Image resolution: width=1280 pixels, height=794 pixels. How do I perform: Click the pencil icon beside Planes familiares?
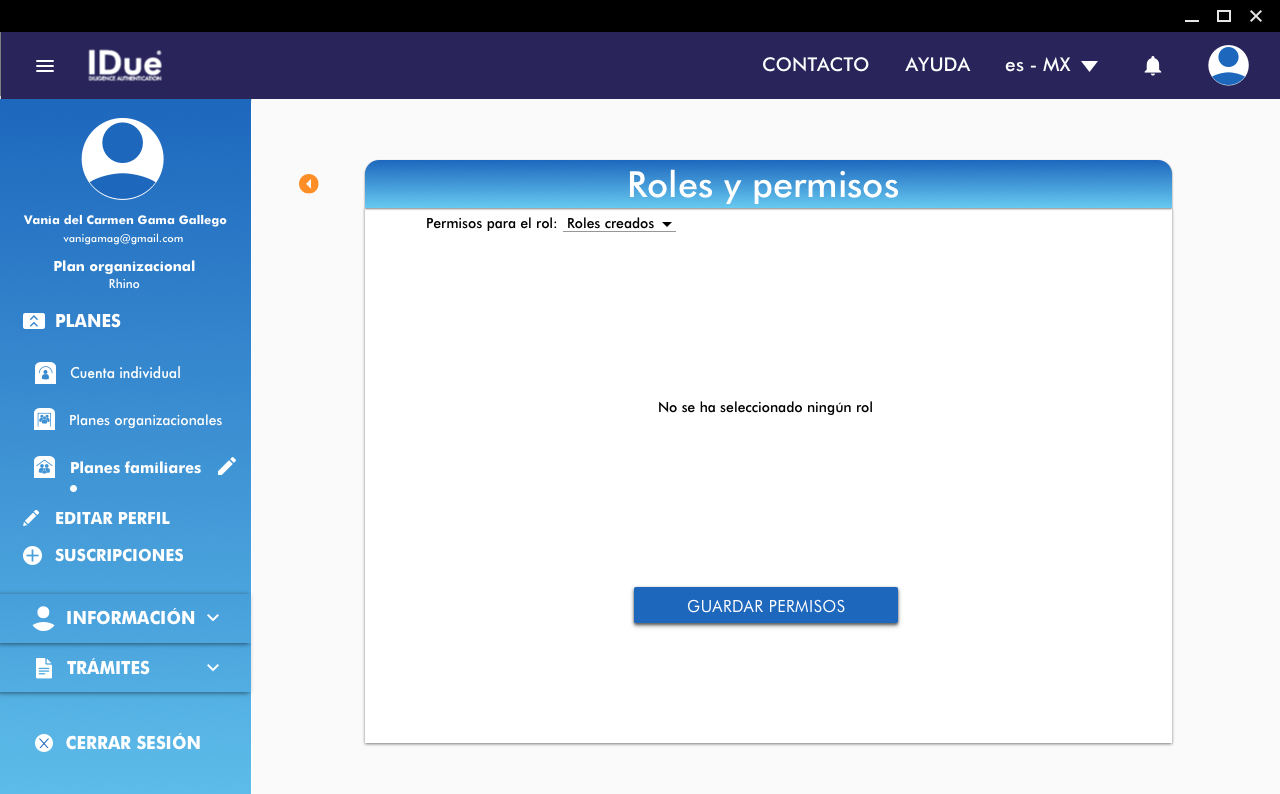click(227, 466)
